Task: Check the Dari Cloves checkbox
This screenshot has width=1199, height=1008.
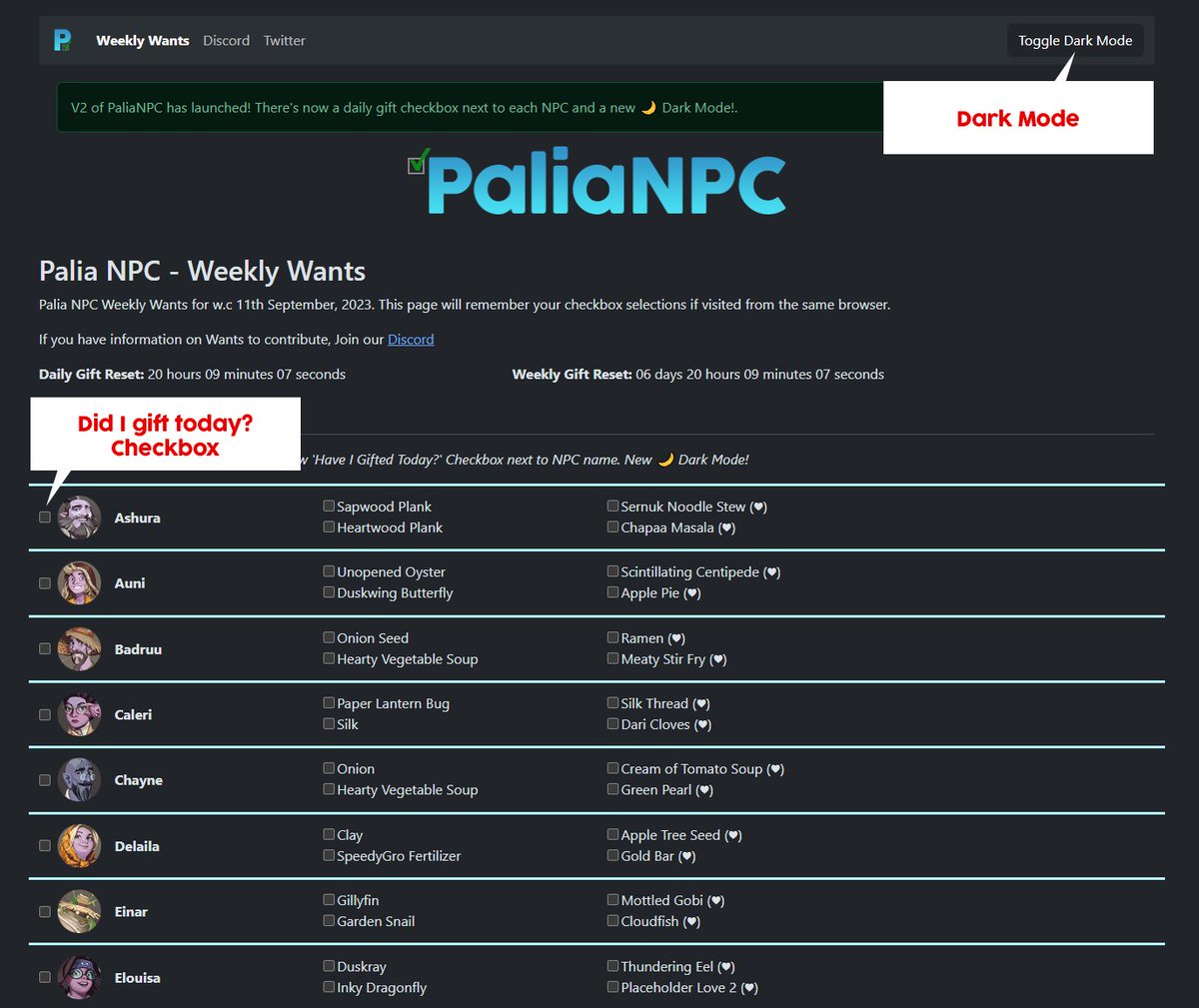Action: coord(612,724)
